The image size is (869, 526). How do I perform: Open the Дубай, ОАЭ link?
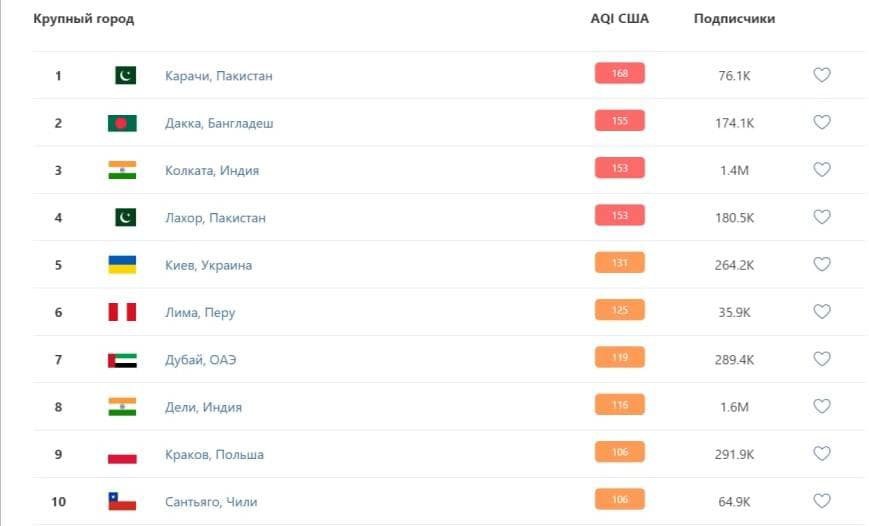click(x=200, y=360)
